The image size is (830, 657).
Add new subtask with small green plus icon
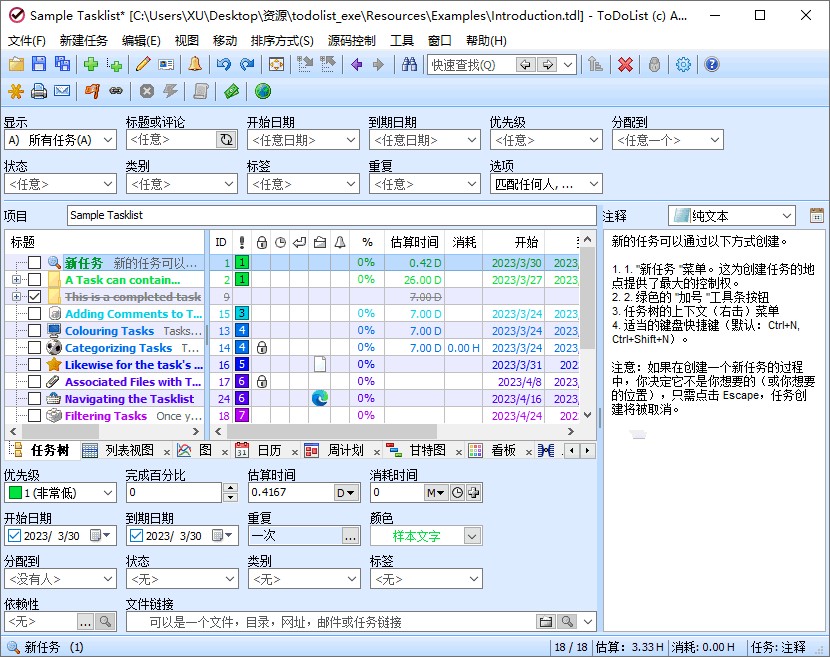(114, 65)
